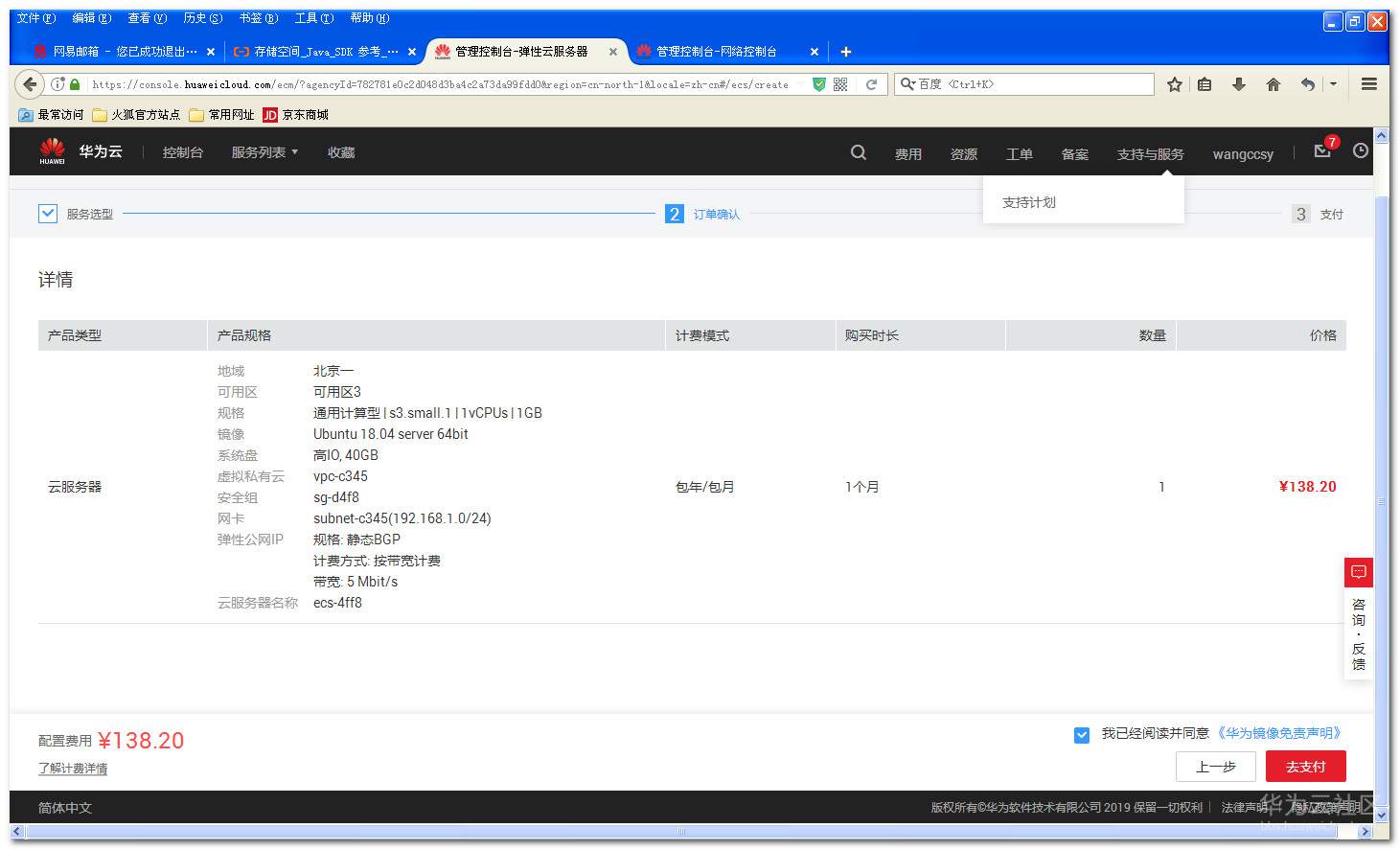
Task: Open the console search magnifier
Action: click(859, 152)
